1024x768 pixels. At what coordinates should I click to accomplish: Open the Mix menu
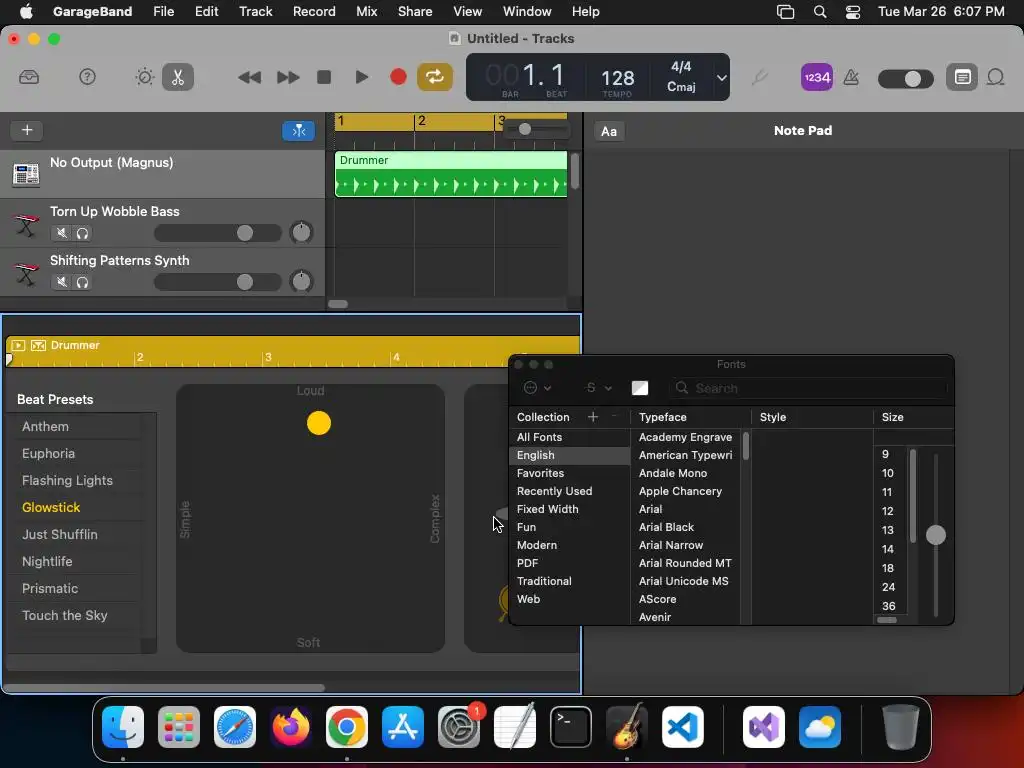coord(366,12)
